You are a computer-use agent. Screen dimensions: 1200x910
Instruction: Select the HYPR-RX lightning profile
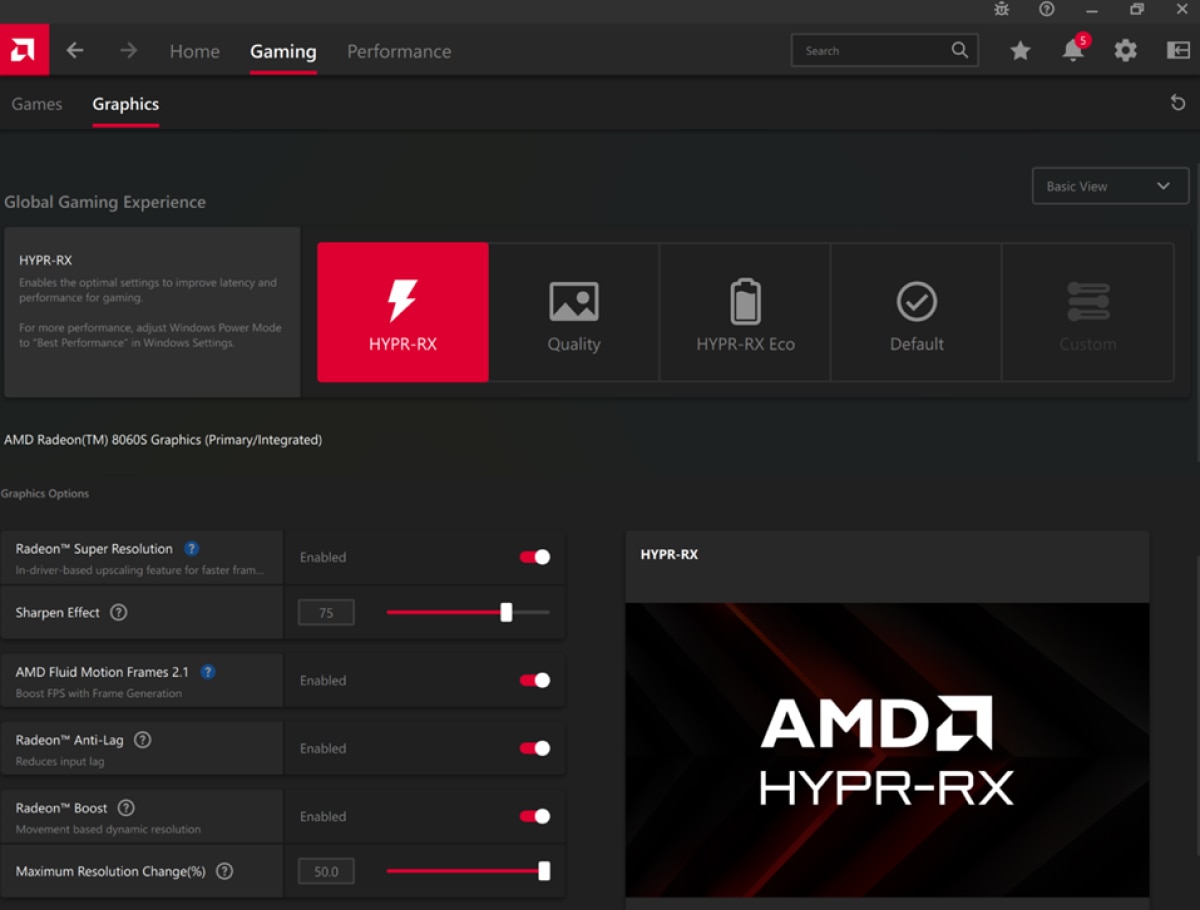[x=403, y=312]
